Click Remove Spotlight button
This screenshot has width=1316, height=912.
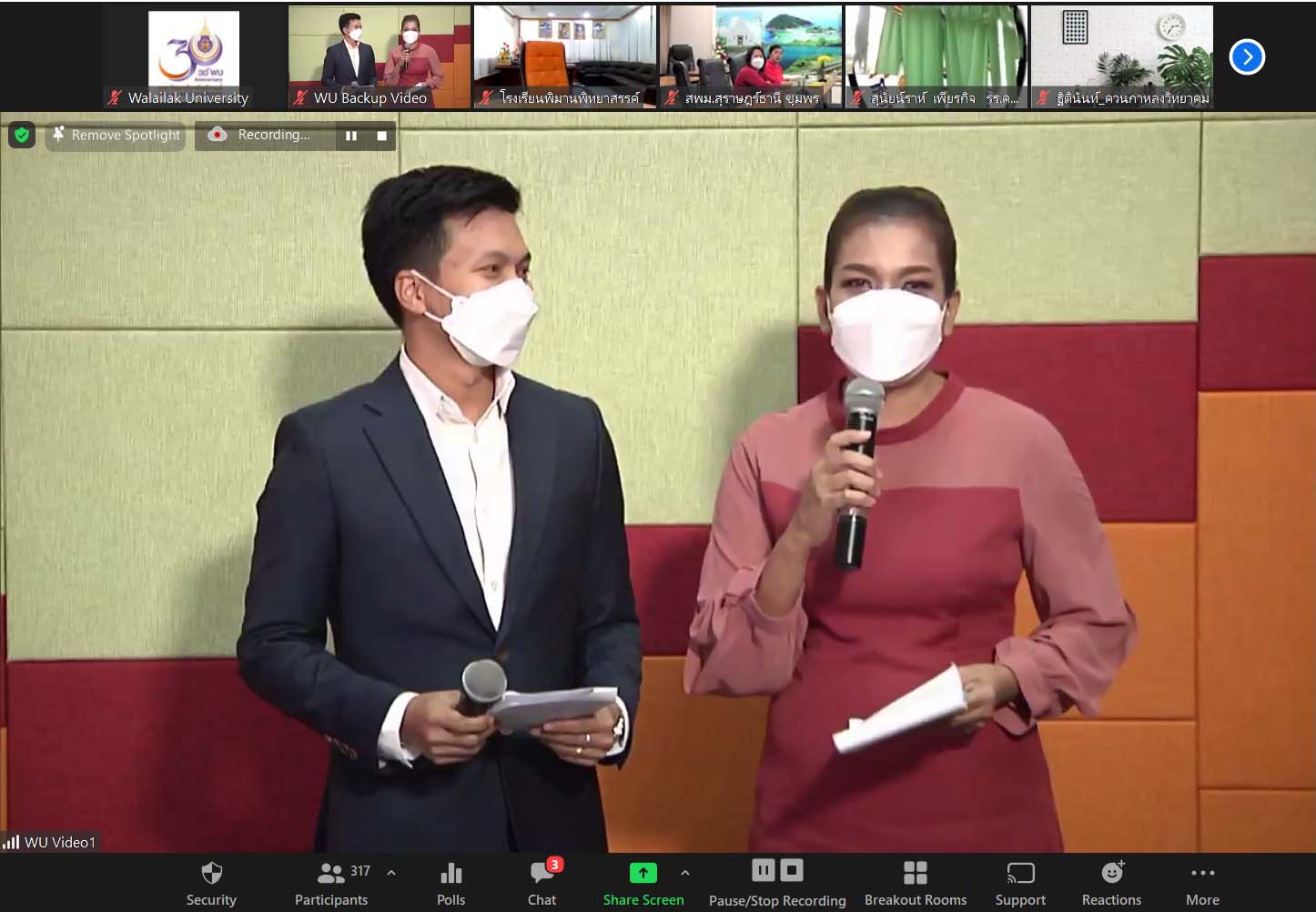coord(116,136)
